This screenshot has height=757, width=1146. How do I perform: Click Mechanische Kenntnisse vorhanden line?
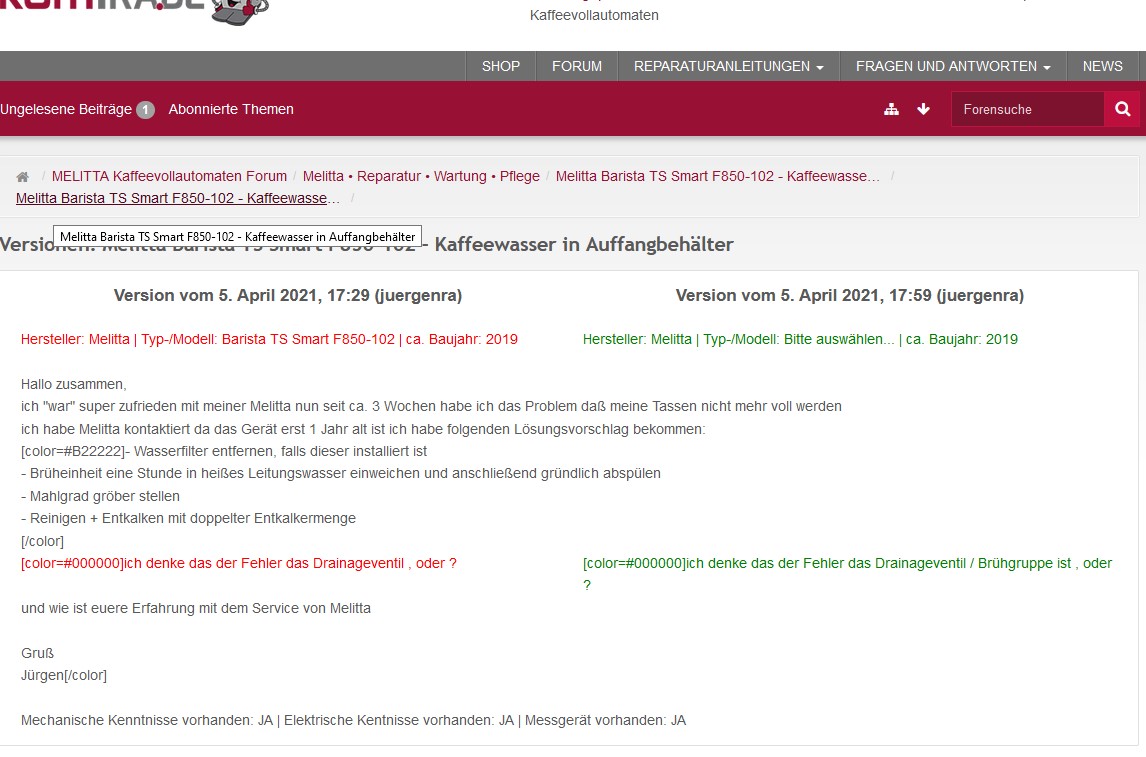point(354,720)
